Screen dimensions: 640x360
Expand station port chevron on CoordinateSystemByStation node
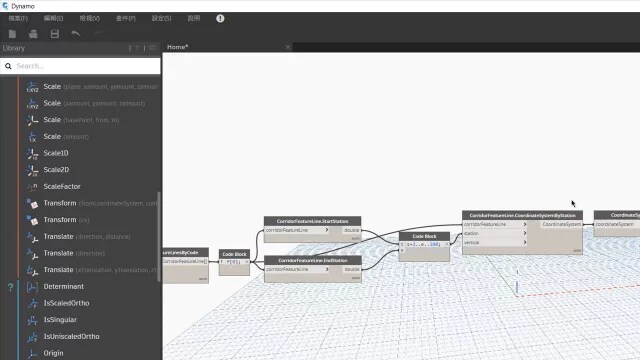point(524,233)
